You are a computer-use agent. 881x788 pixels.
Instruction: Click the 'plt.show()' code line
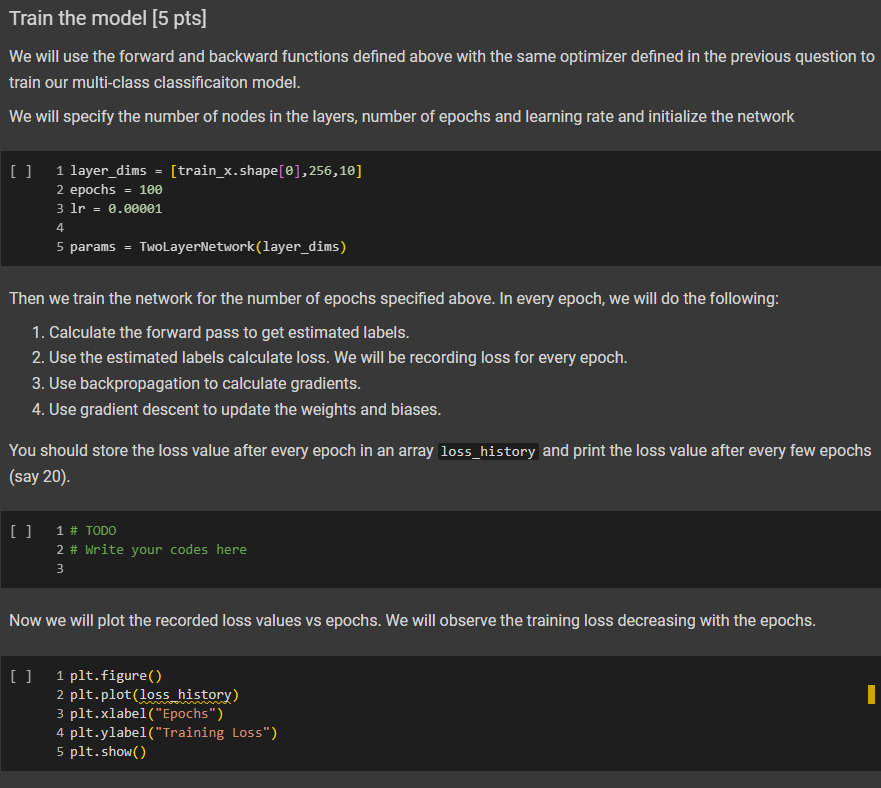pos(108,752)
